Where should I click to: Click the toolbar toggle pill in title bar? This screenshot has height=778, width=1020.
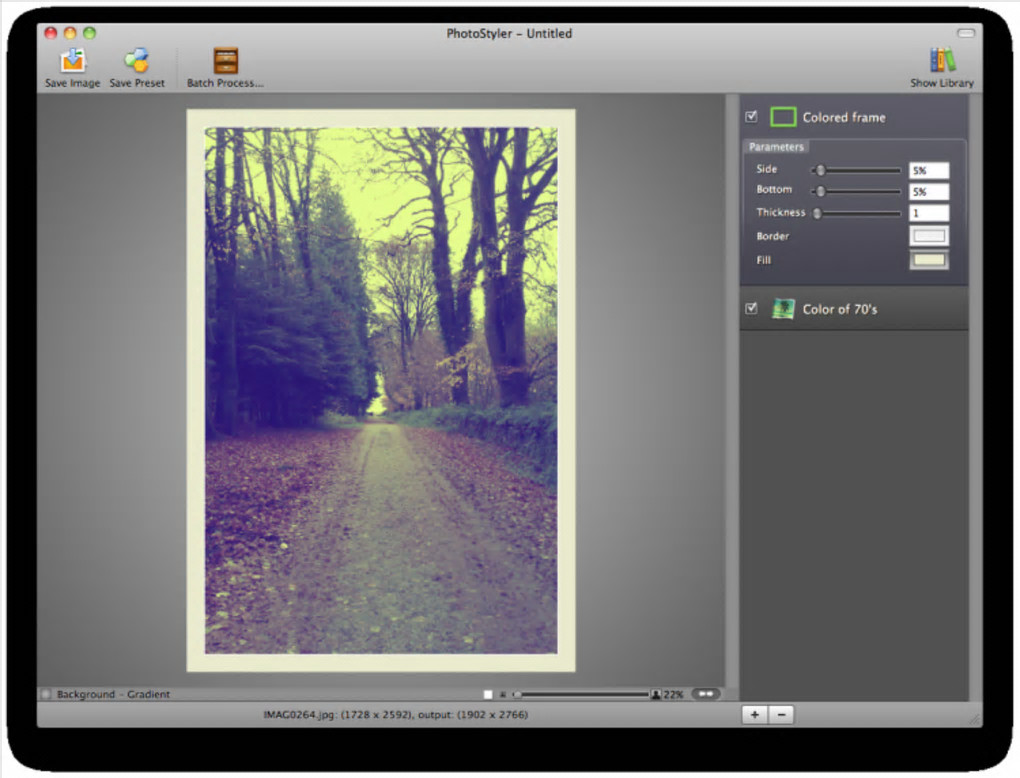(x=965, y=33)
